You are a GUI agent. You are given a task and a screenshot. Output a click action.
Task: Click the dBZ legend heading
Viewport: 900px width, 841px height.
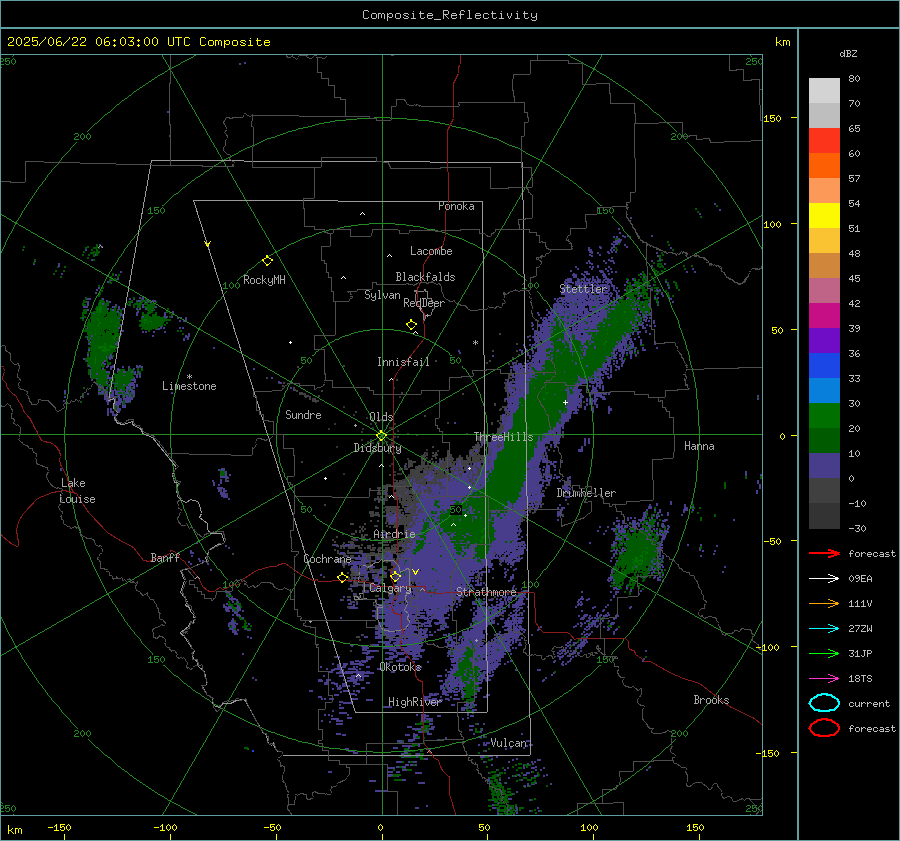point(848,53)
